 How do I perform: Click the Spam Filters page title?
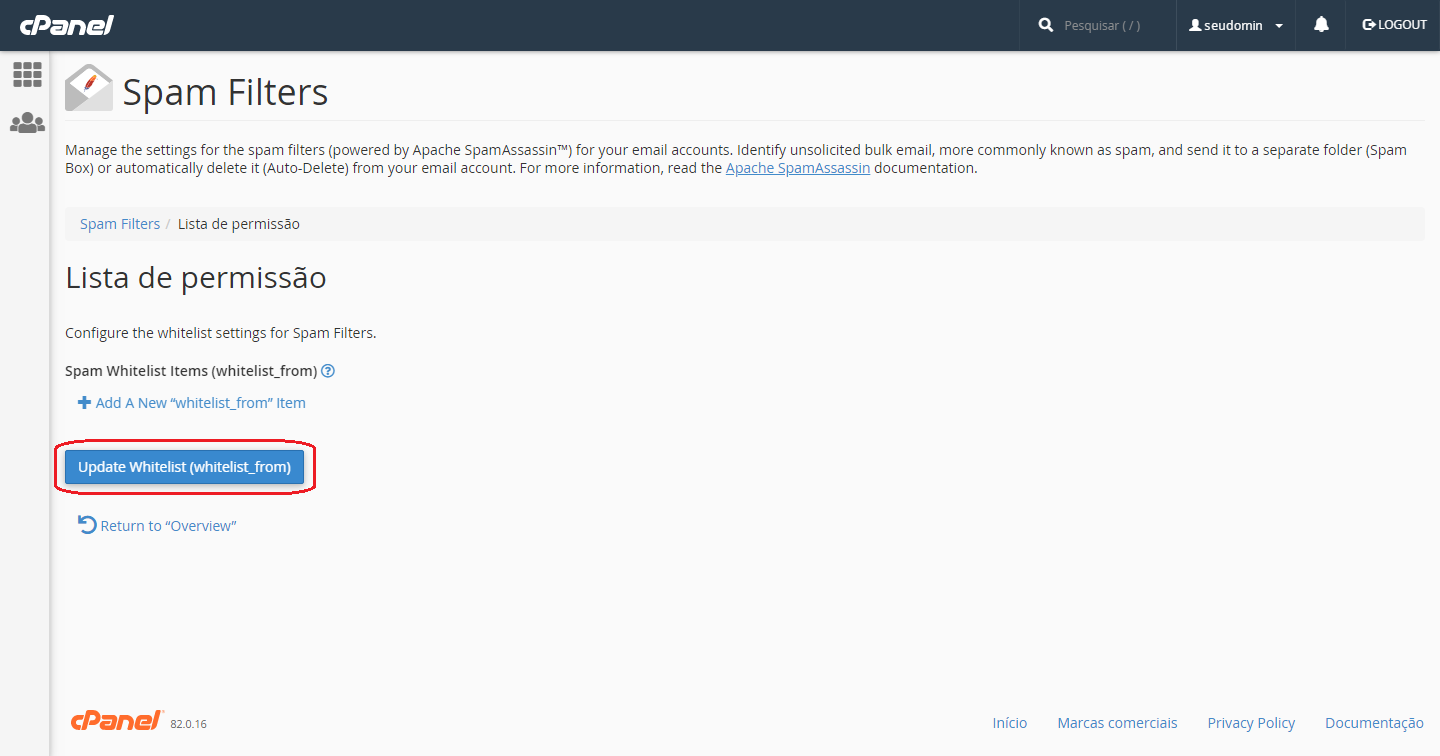click(x=225, y=93)
